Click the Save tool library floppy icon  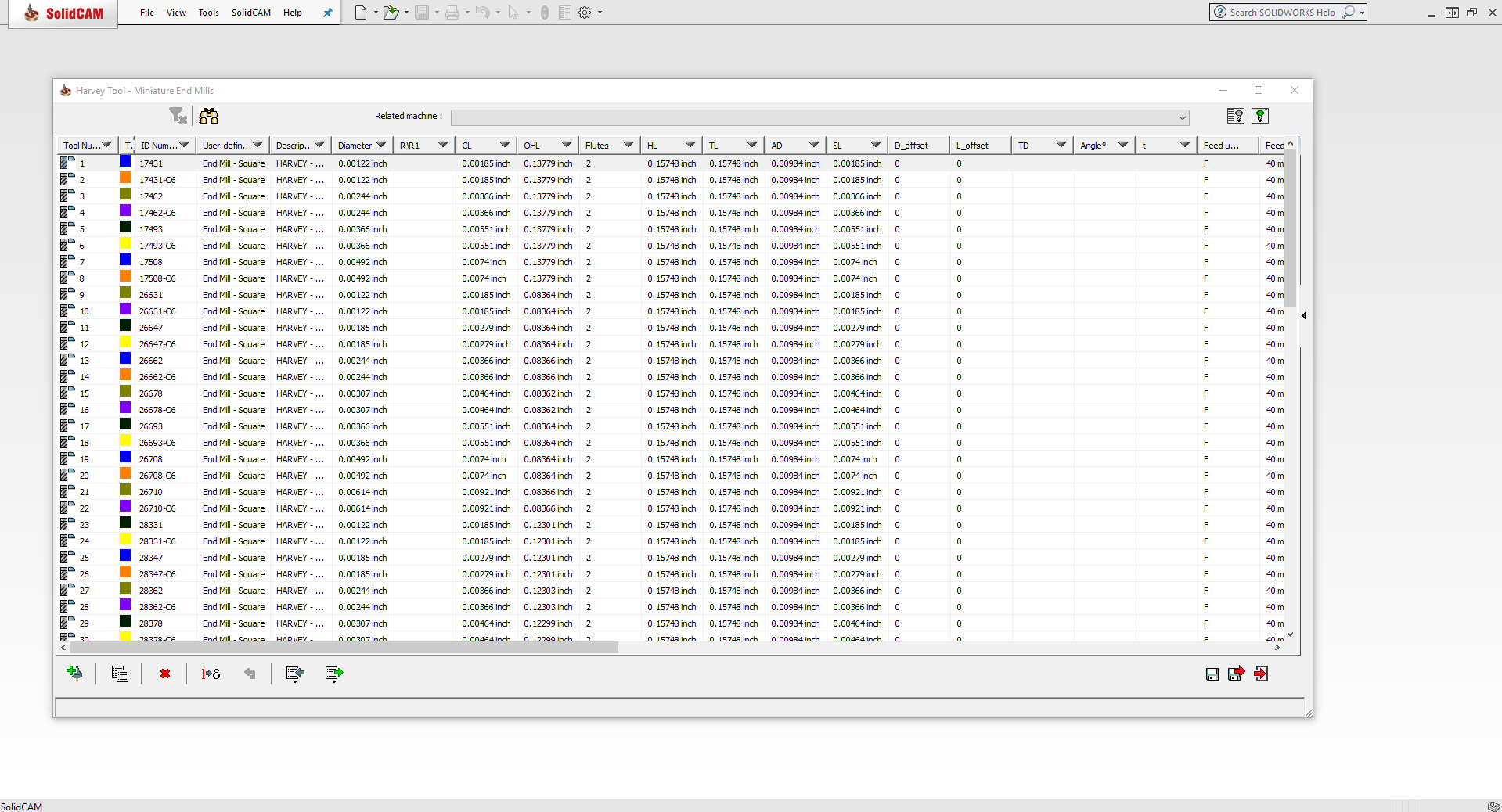[x=1212, y=674]
